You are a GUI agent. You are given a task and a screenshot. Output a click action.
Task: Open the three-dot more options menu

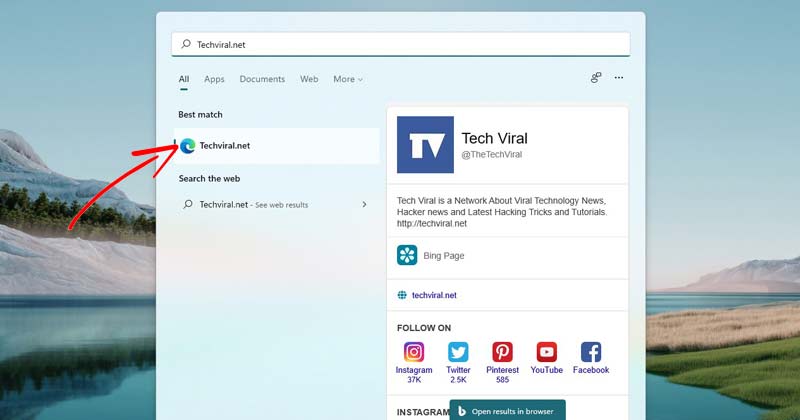(x=619, y=78)
